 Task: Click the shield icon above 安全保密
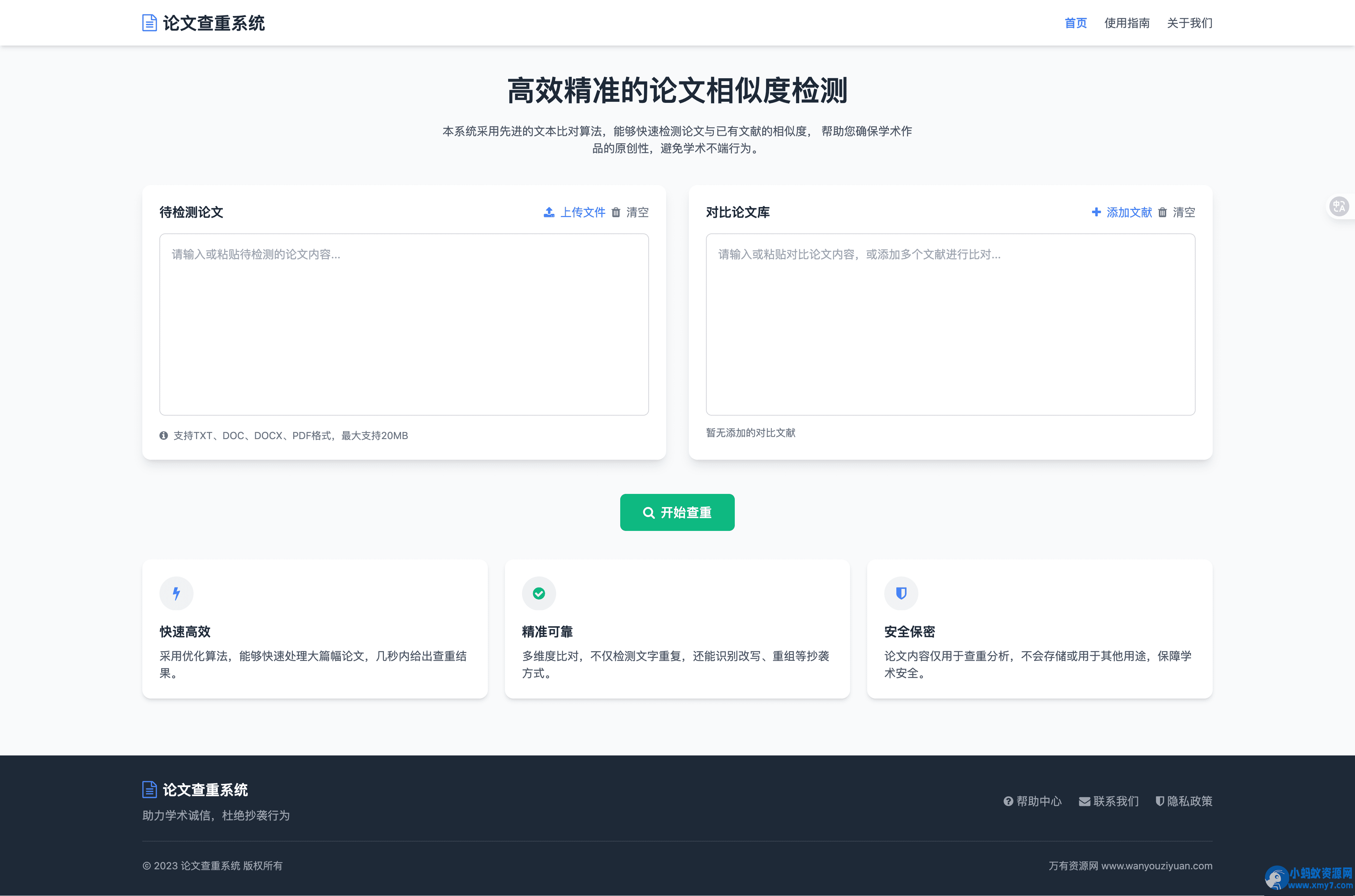(901, 593)
